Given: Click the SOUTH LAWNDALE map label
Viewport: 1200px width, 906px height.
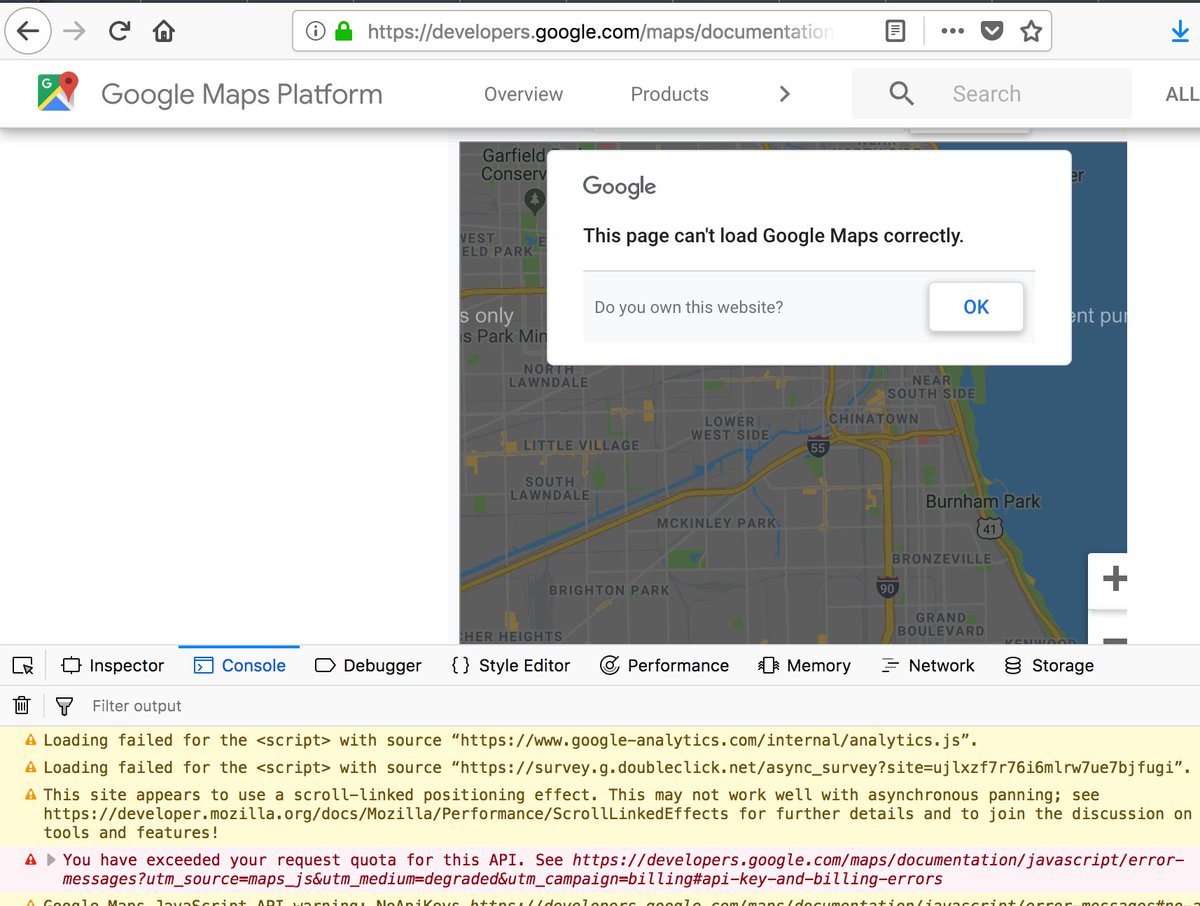Looking at the screenshot, I should click(x=550, y=488).
